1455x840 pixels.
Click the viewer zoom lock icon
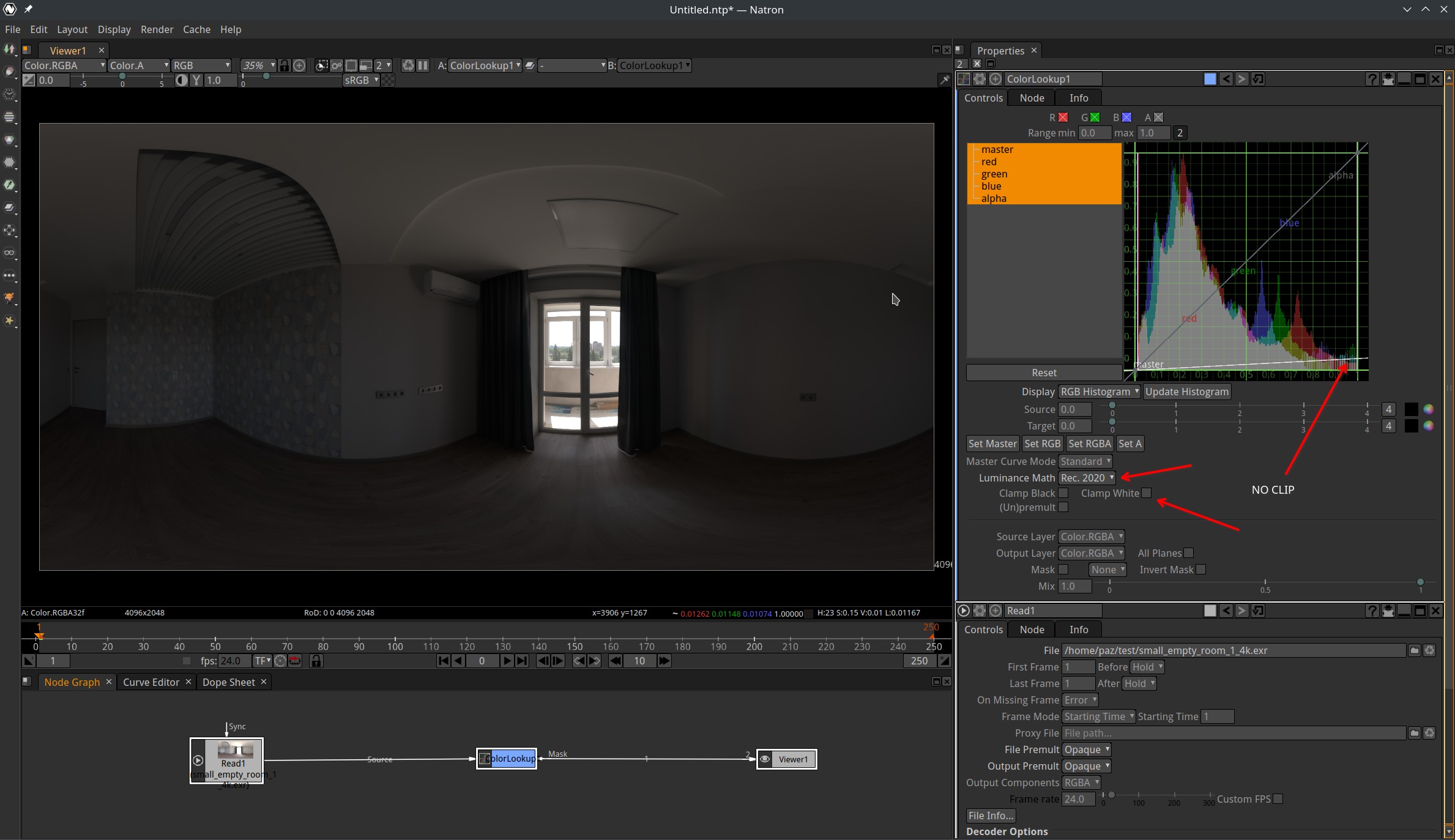point(285,65)
